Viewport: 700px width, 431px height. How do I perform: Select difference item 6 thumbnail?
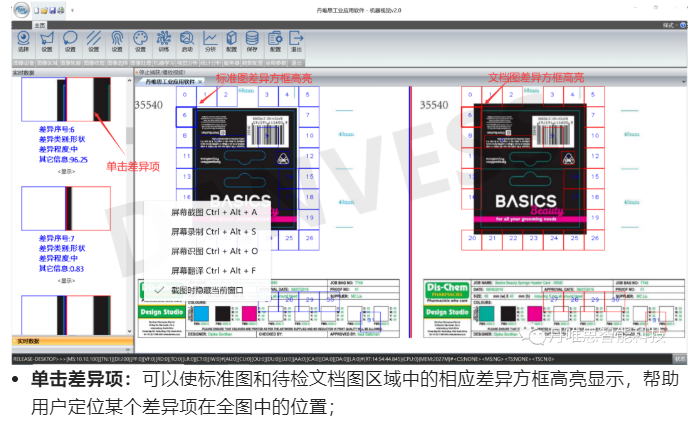click(66, 99)
